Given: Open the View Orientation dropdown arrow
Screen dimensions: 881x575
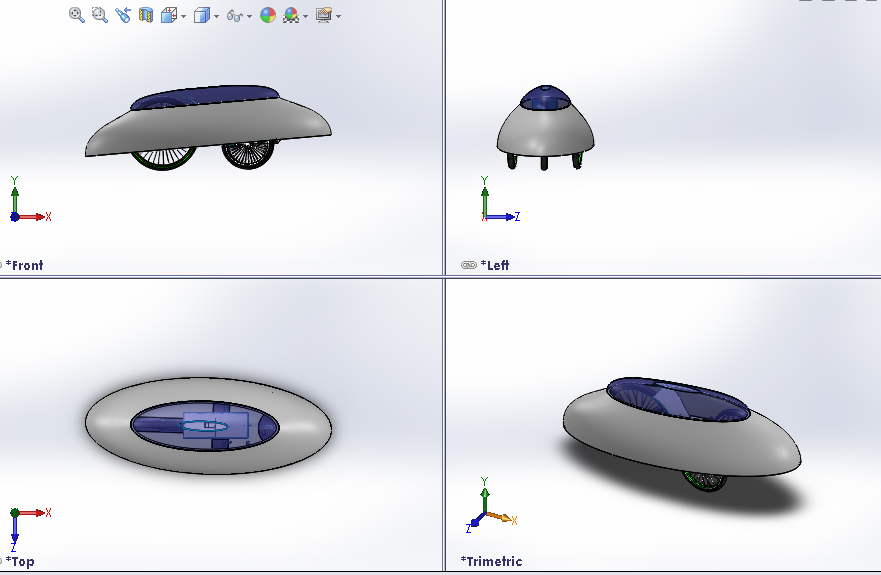Looking at the screenshot, I should (x=184, y=16).
